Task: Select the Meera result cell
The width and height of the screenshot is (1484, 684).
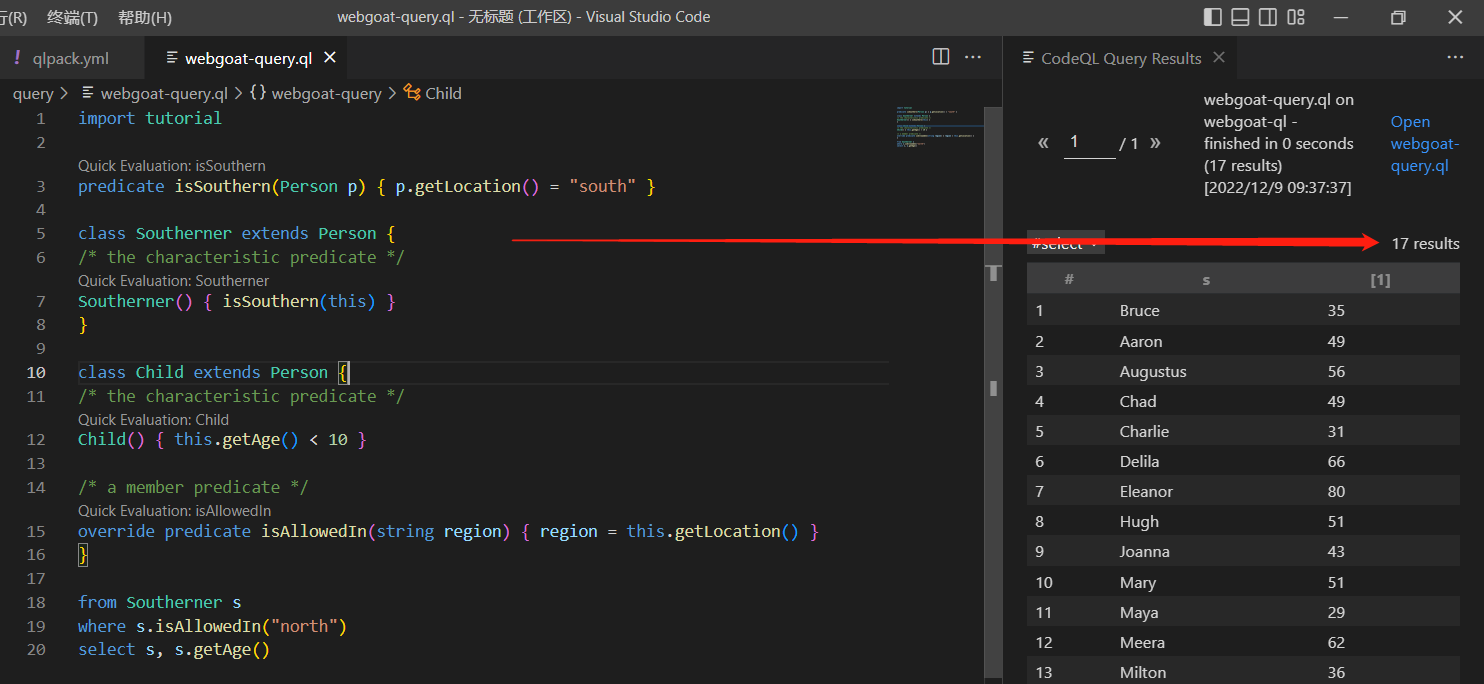Action: point(1142,642)
